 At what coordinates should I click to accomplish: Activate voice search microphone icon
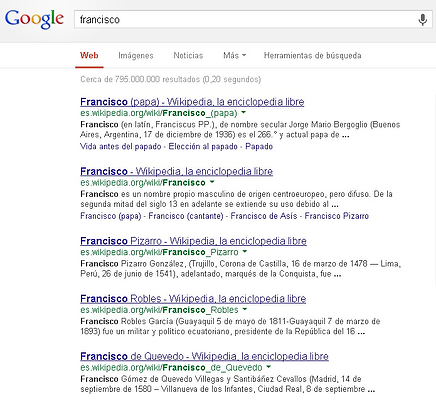coord(422,20)
